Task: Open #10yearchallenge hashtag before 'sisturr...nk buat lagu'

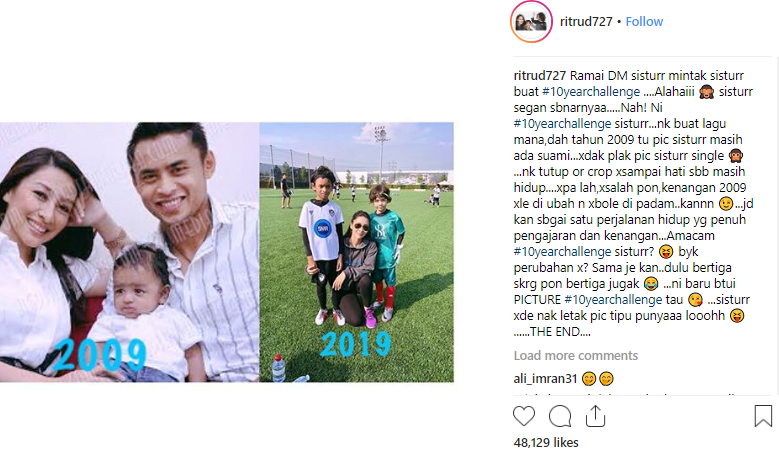Action: 562,124
